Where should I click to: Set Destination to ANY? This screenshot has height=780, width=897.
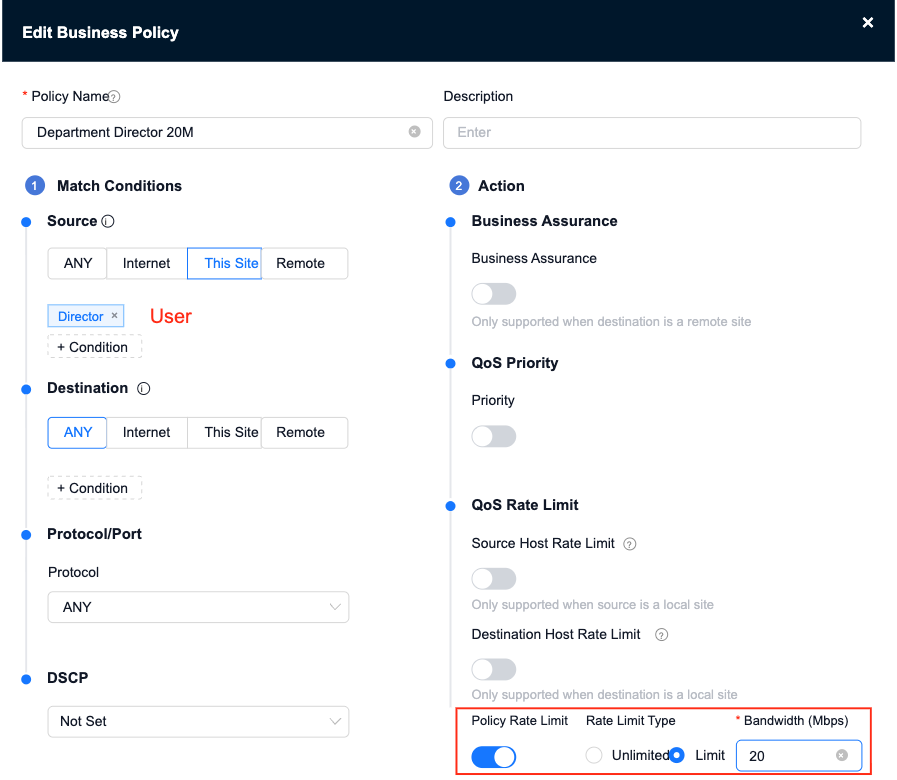coord(77,433)
